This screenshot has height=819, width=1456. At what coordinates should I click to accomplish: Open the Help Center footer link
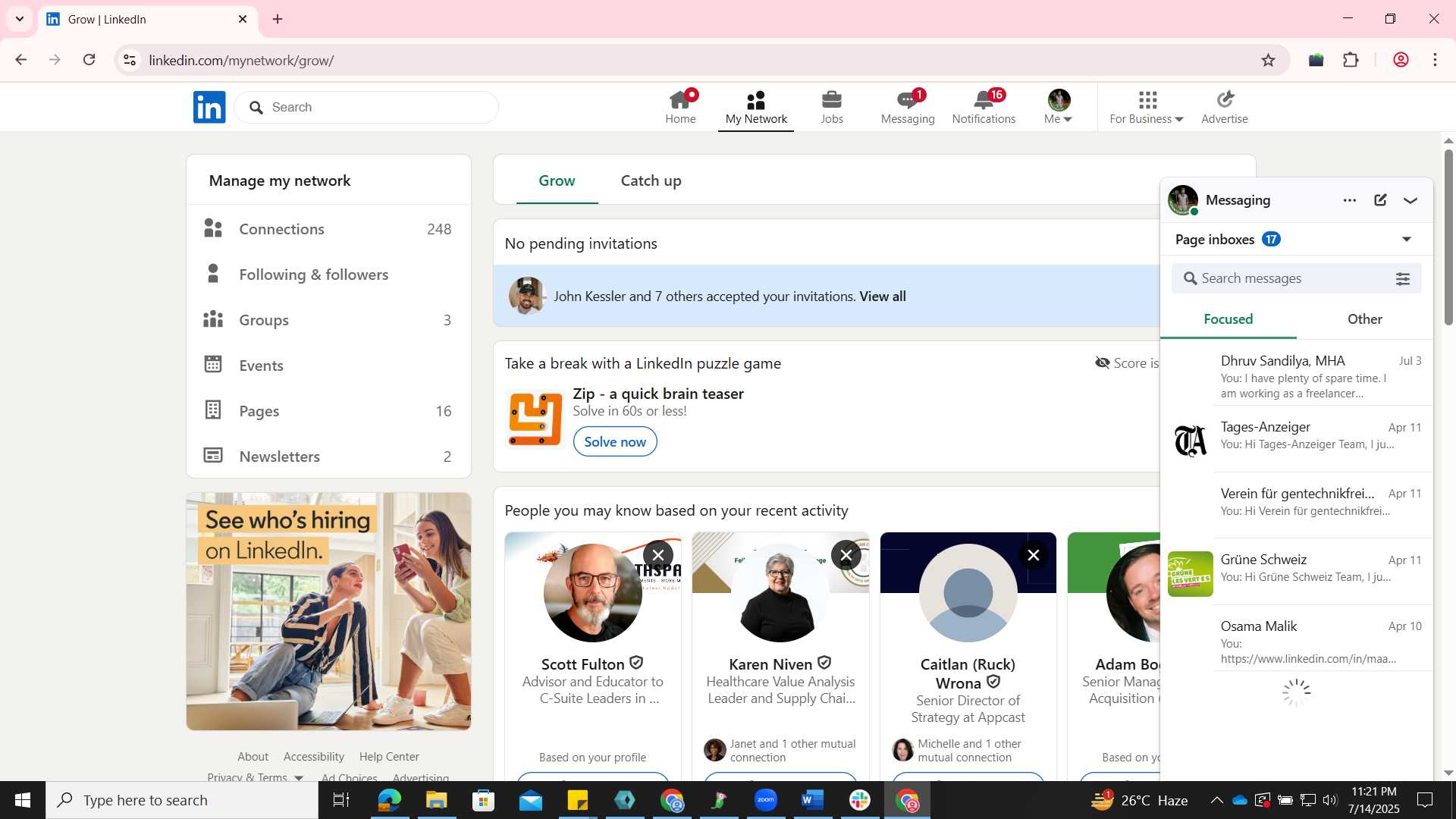(389, 757)
